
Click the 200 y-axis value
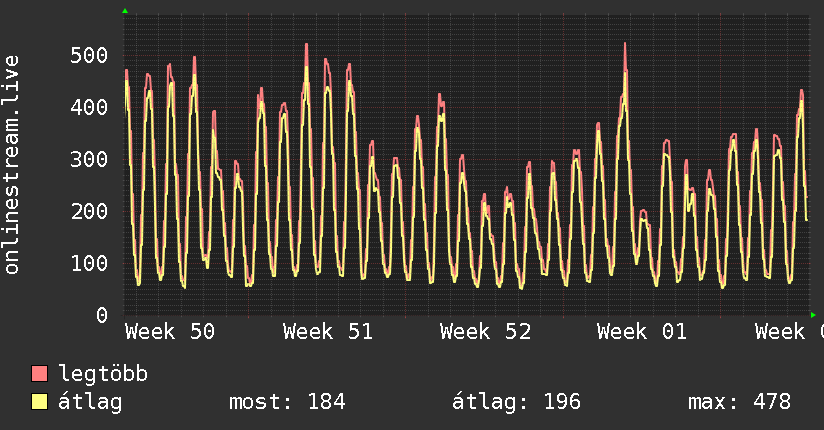(89, 211)
